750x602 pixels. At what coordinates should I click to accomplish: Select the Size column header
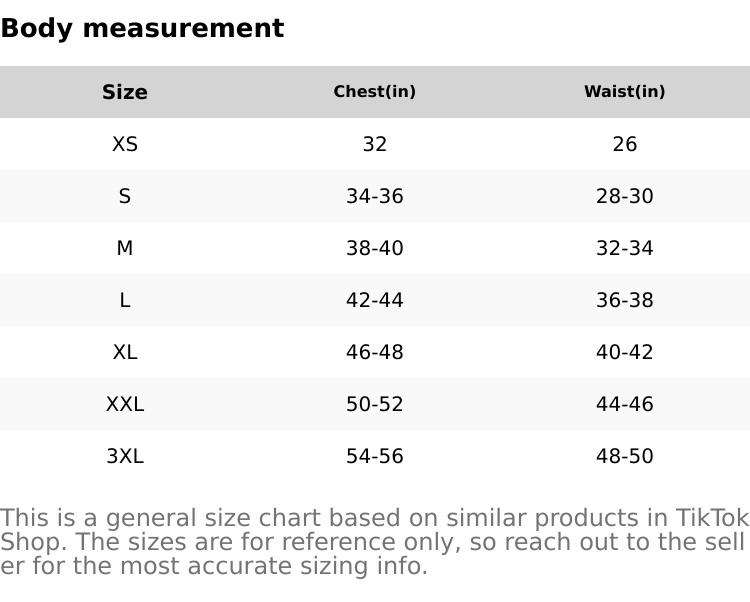click(125, 92)
